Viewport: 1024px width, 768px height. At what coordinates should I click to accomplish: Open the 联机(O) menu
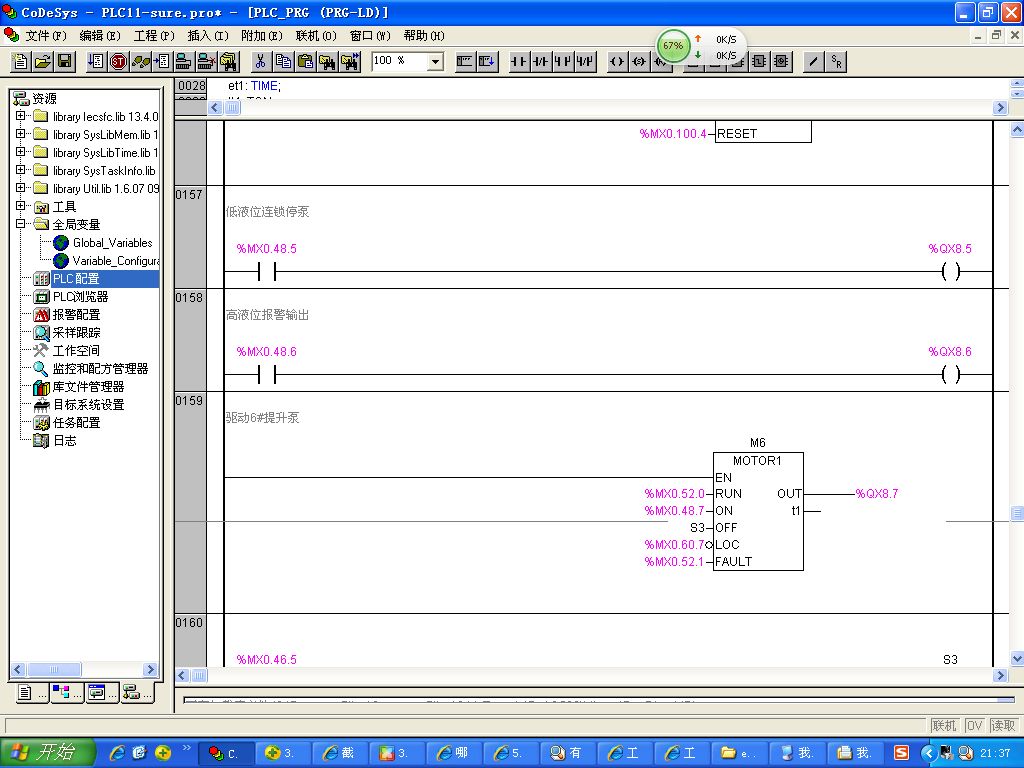tap(316, 35)
